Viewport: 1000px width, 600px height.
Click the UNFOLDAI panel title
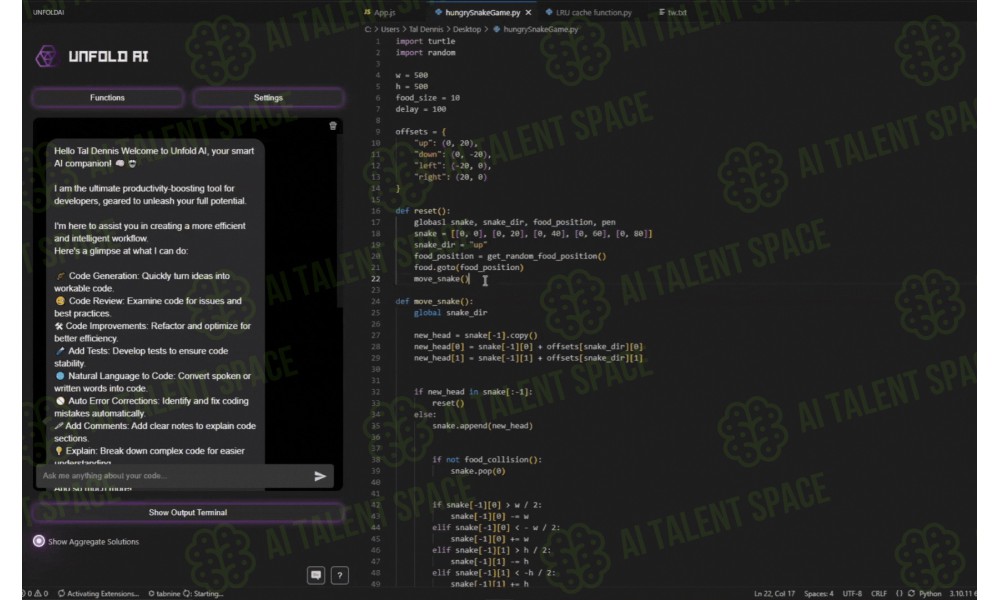click(48, 12)
